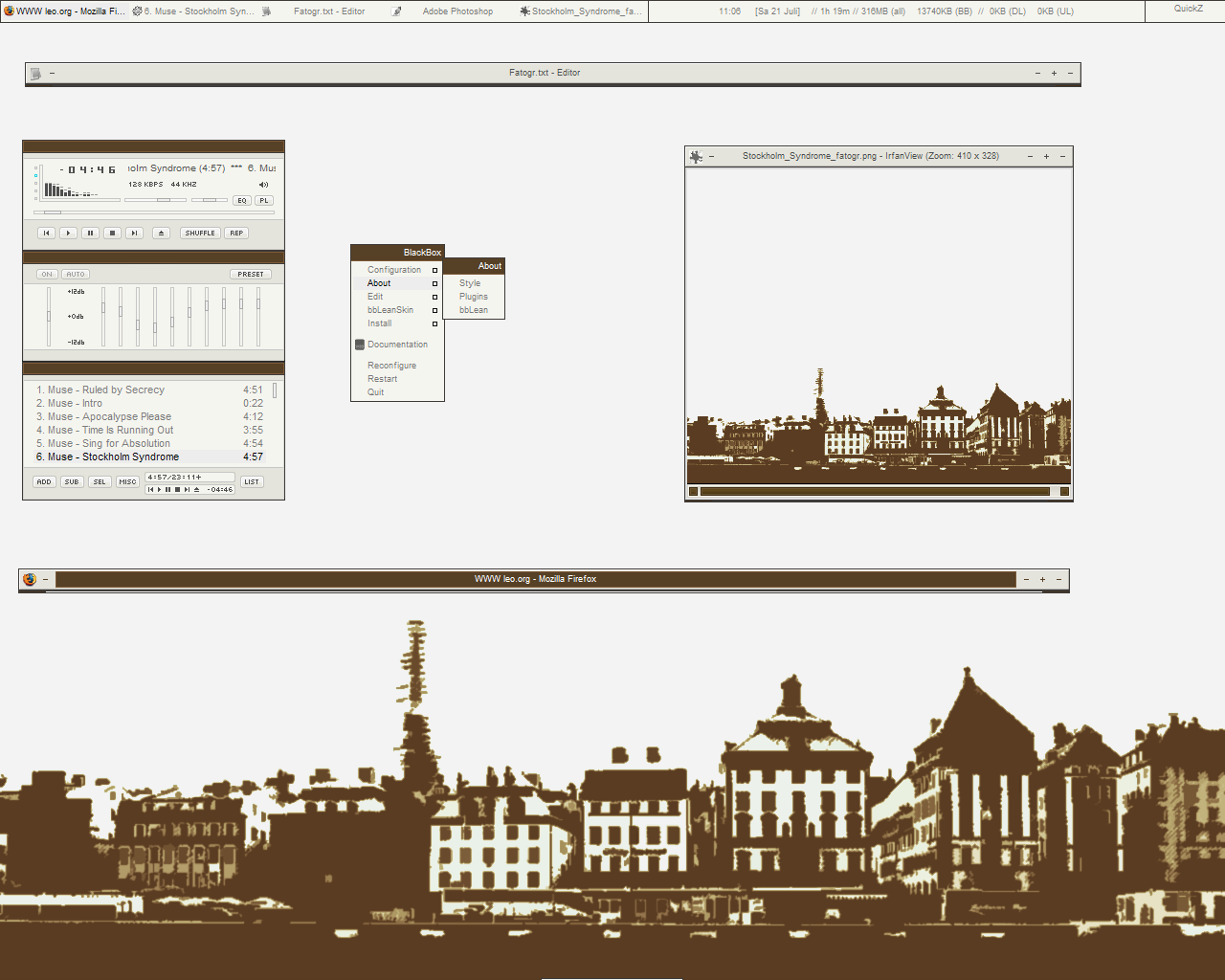Enable equalizer AUTO mode

[x=76, y=274]
